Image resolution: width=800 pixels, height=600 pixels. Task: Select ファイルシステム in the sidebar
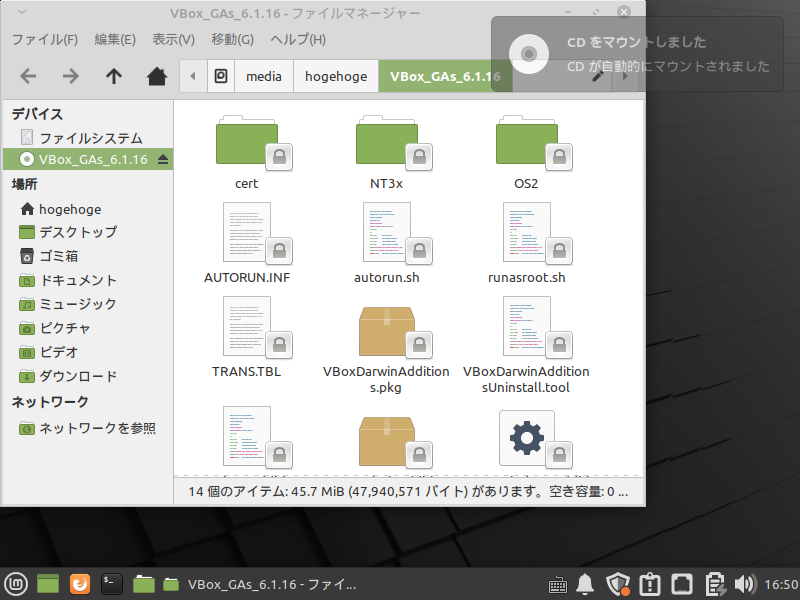(88, 138)
